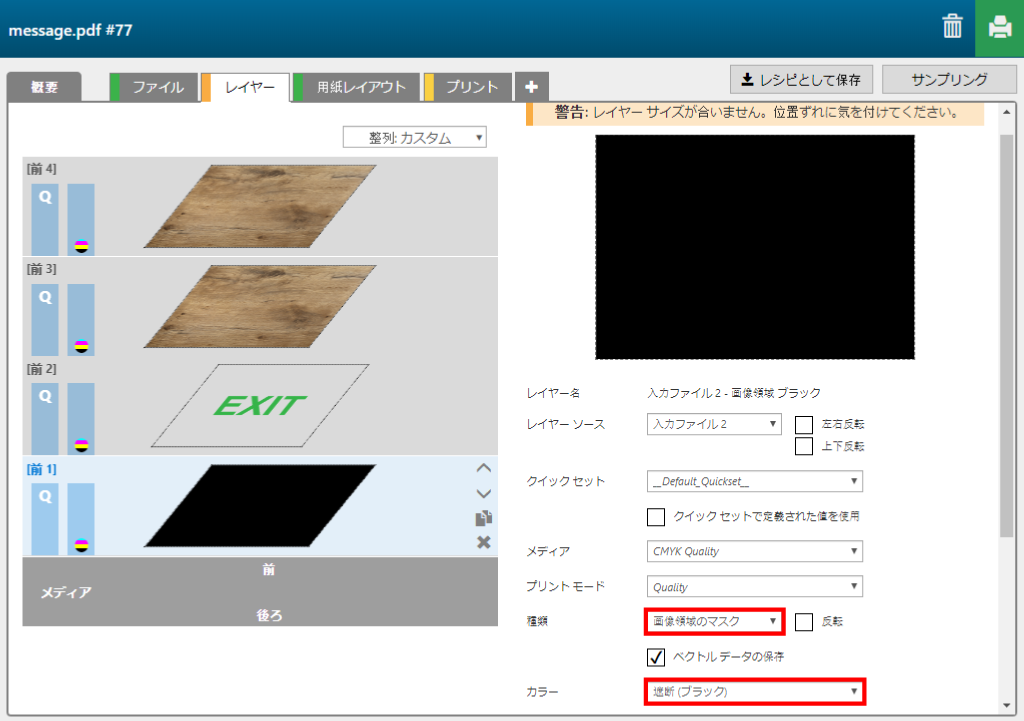Viewport: 1024px width, 721px height.
Task: Click the 警告 layer size warning message
Action: [x=757, y=112]
